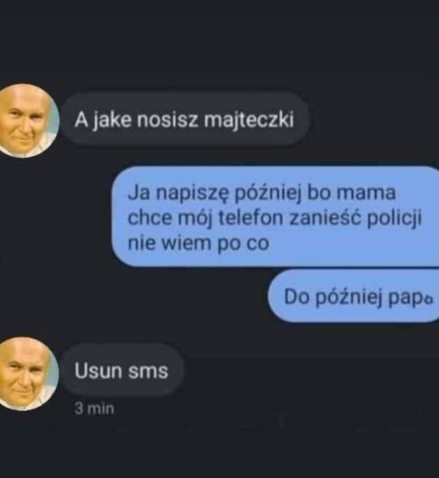Image resolution: width=439 pixels, height=478 pixels.
Task: Click the word 'majteczki' in first message
Action: 249,120
